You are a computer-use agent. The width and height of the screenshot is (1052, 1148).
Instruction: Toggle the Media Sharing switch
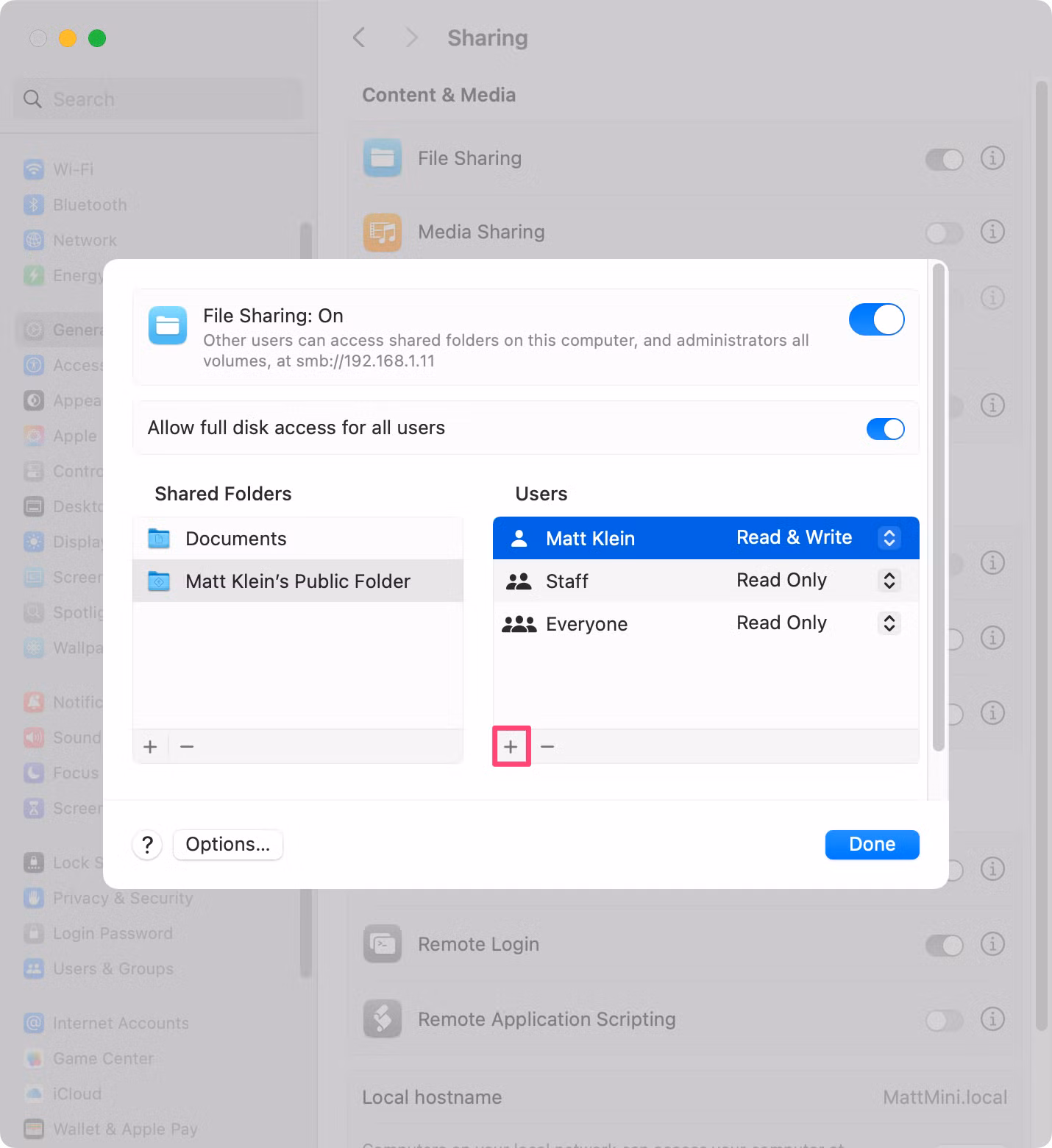pyautogui.click(x=945, y=233)
